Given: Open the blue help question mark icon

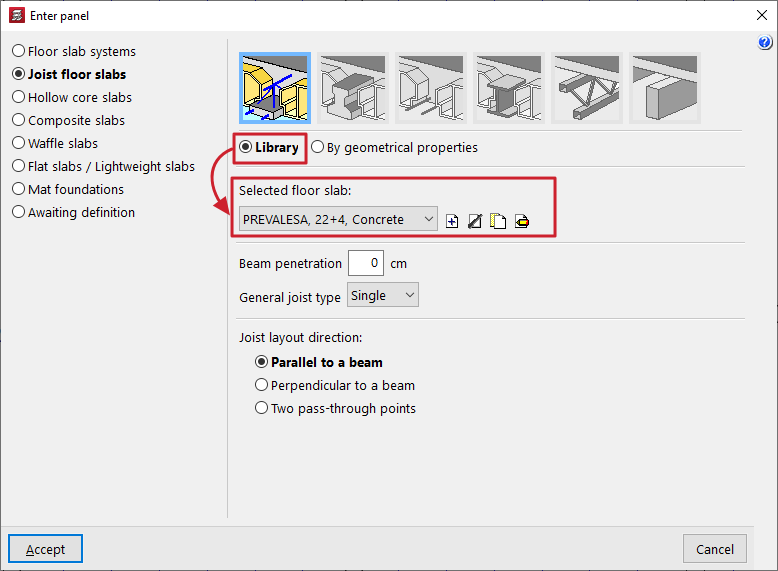Looking at the screenshot, I should (765, 42).
